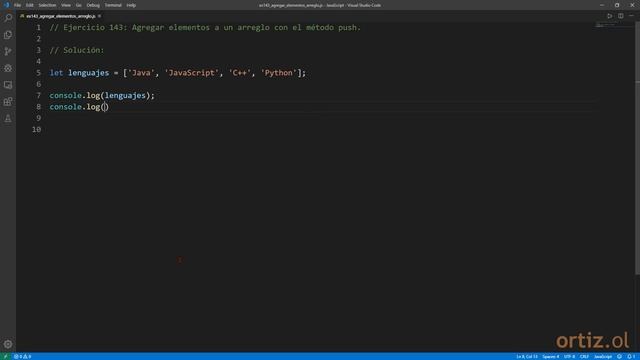Change the file encoding via UTF-8
Image resolution: width=640 pixels, height=360 pixels.
pyautogui.click(x=569, y=356)
